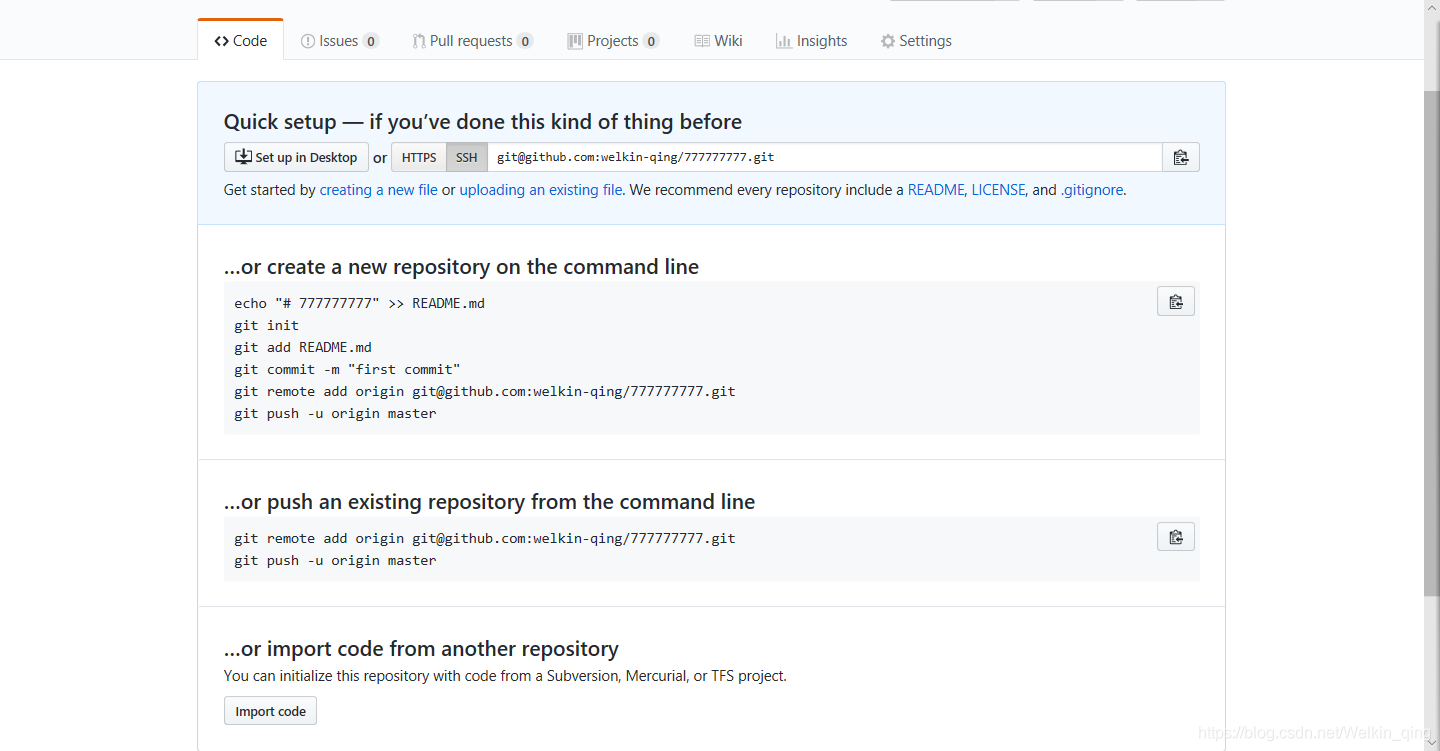Click the Pull requests count badge
This screenshot has width=1440, height=751.
click(x=525, y=41)
